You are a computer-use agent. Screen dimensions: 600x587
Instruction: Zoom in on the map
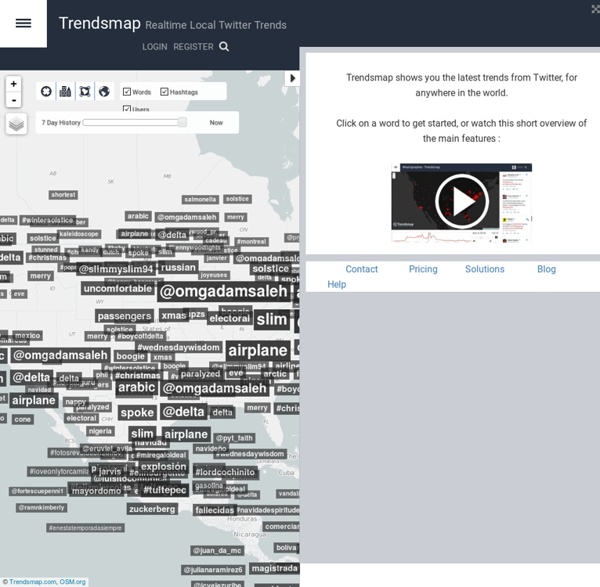(x=14, y=84)
